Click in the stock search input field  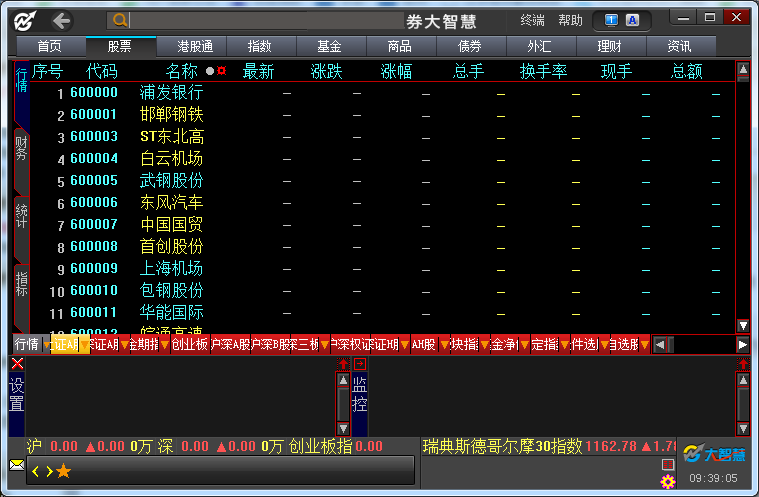point(266,20)
